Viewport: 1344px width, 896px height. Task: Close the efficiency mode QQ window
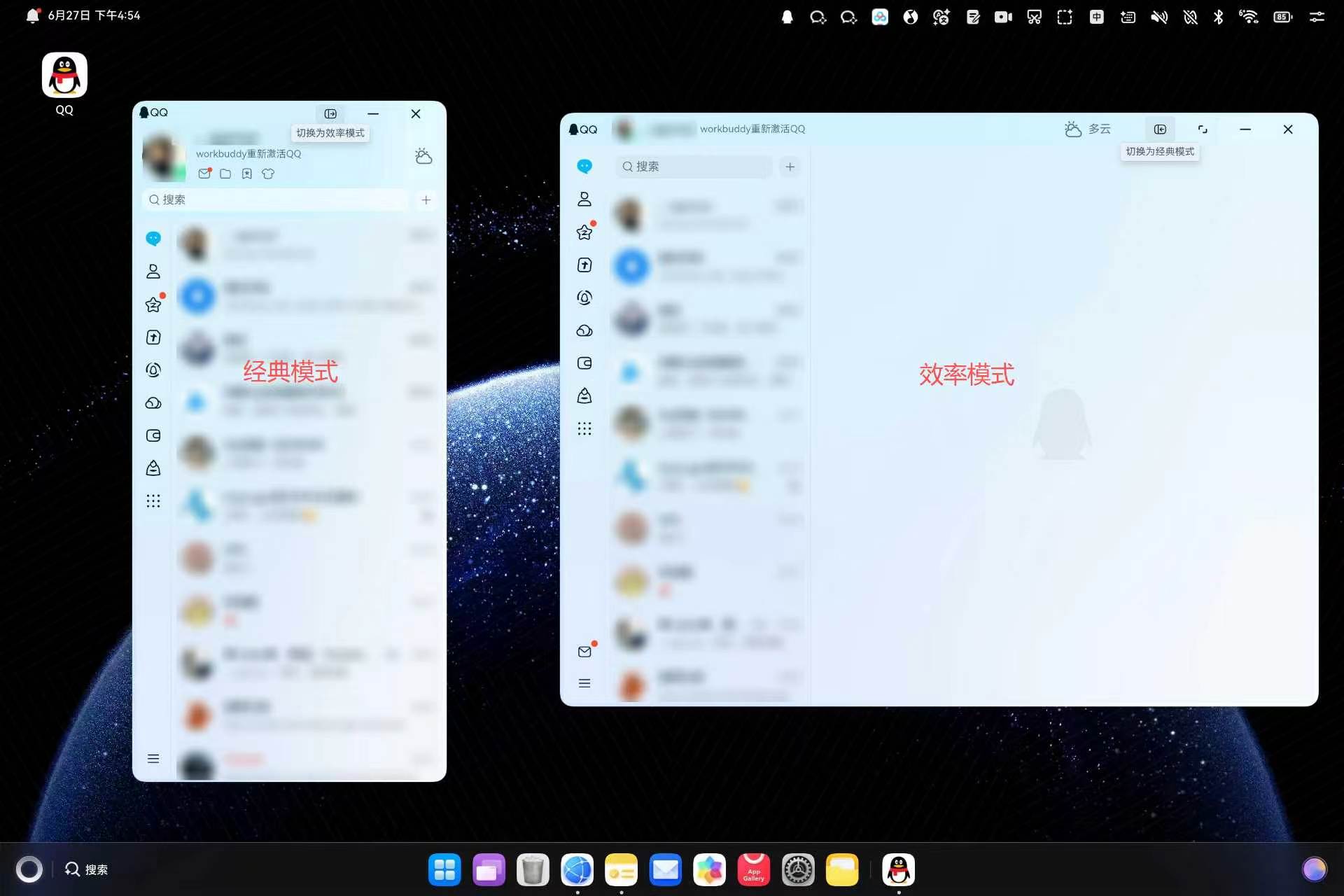point(1288,129)
